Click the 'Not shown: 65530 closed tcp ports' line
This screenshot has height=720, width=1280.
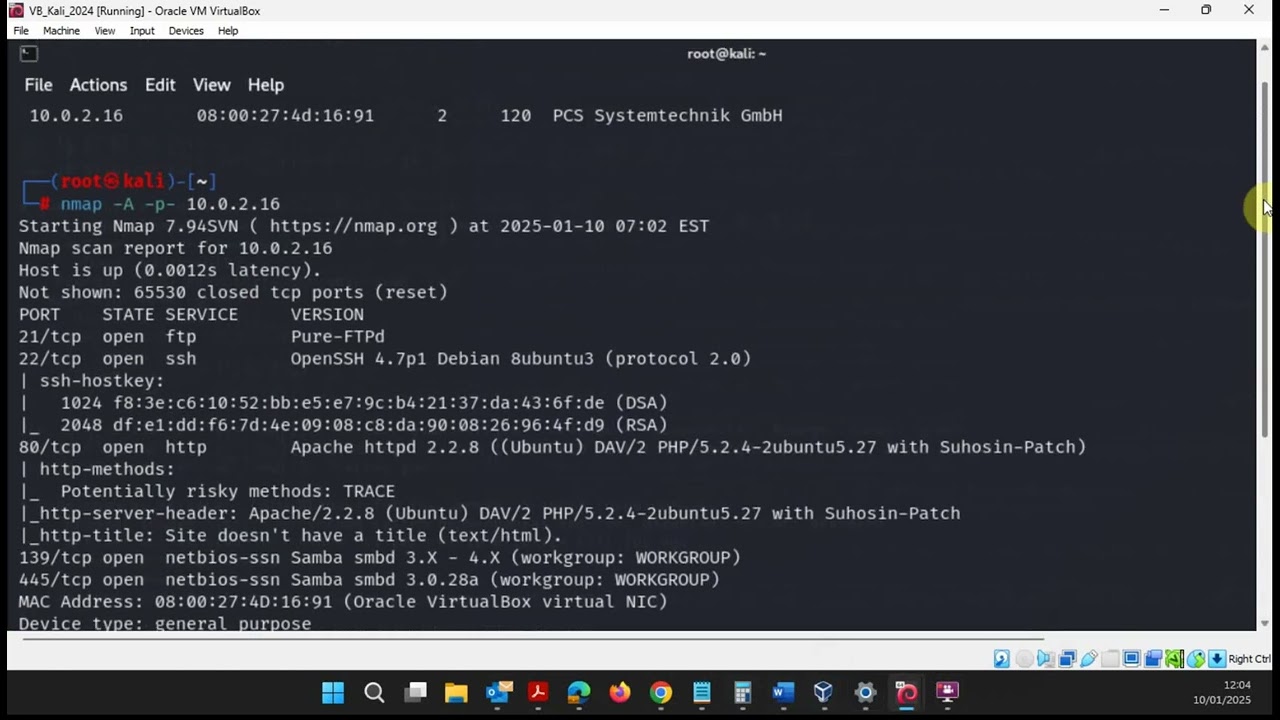(x=233, y=292)
